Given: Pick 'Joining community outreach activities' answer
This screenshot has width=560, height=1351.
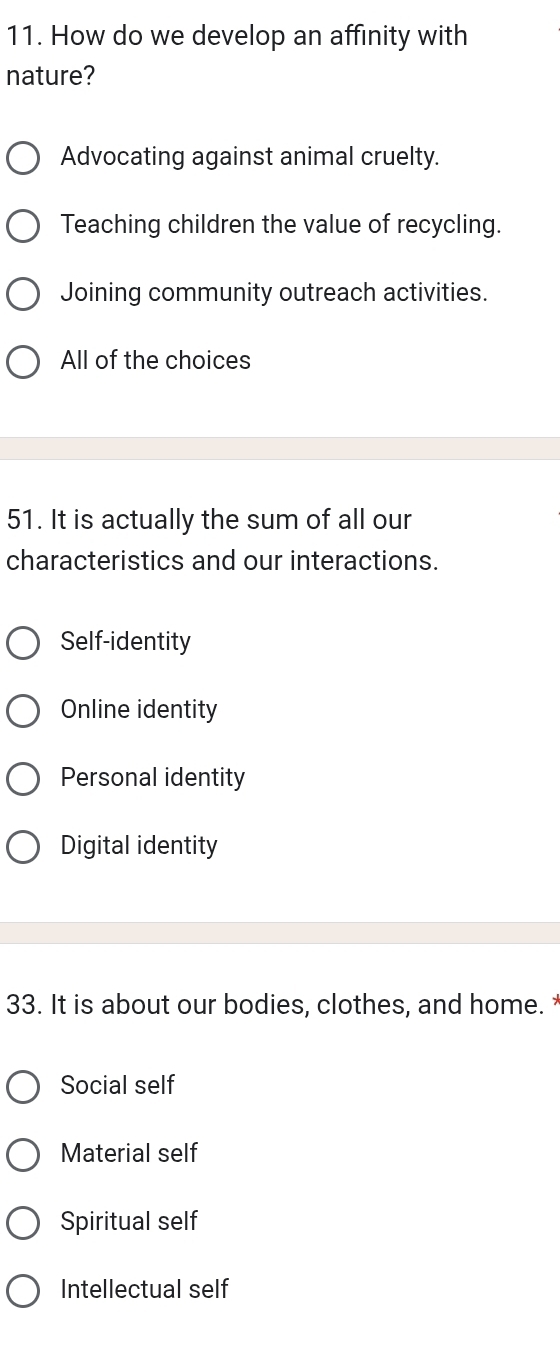Looking at the screenshot, I should (24, 294).
